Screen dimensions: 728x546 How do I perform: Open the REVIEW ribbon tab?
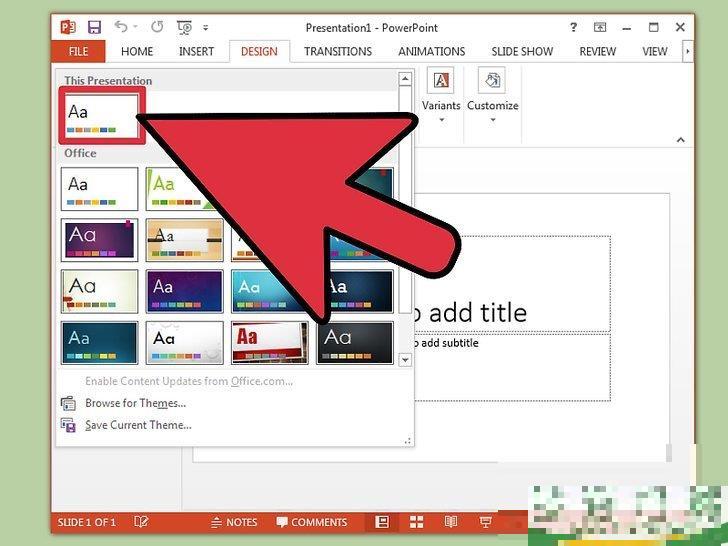pos(598,51)
